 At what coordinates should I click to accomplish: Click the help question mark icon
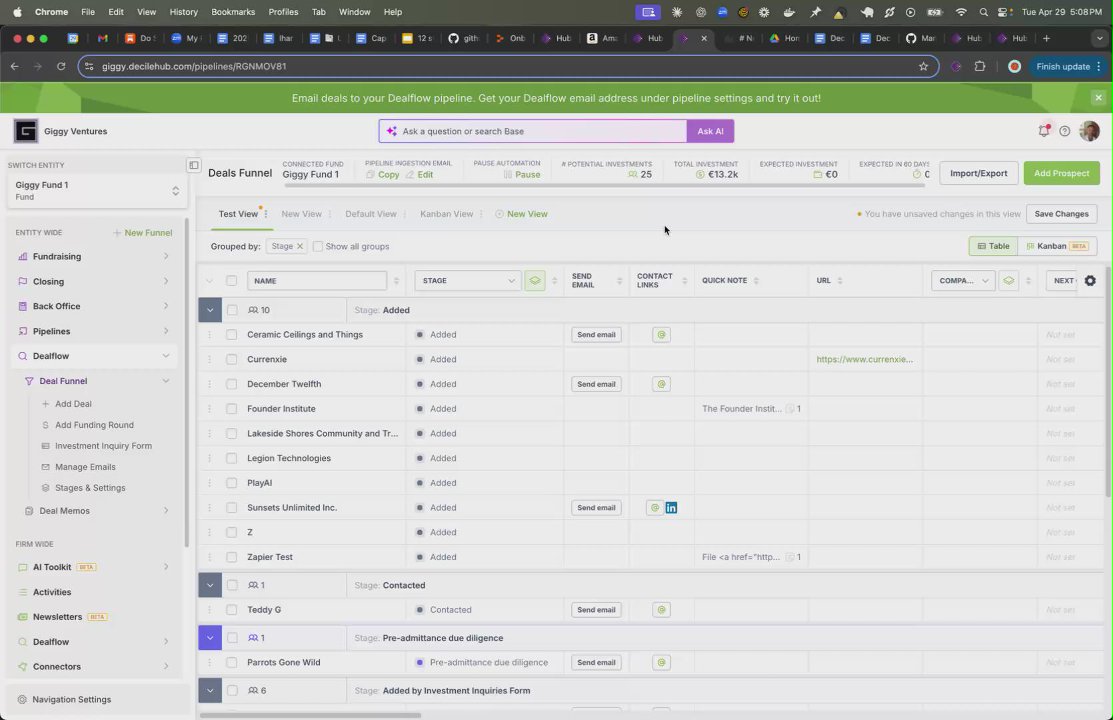tap(1065, 131)
